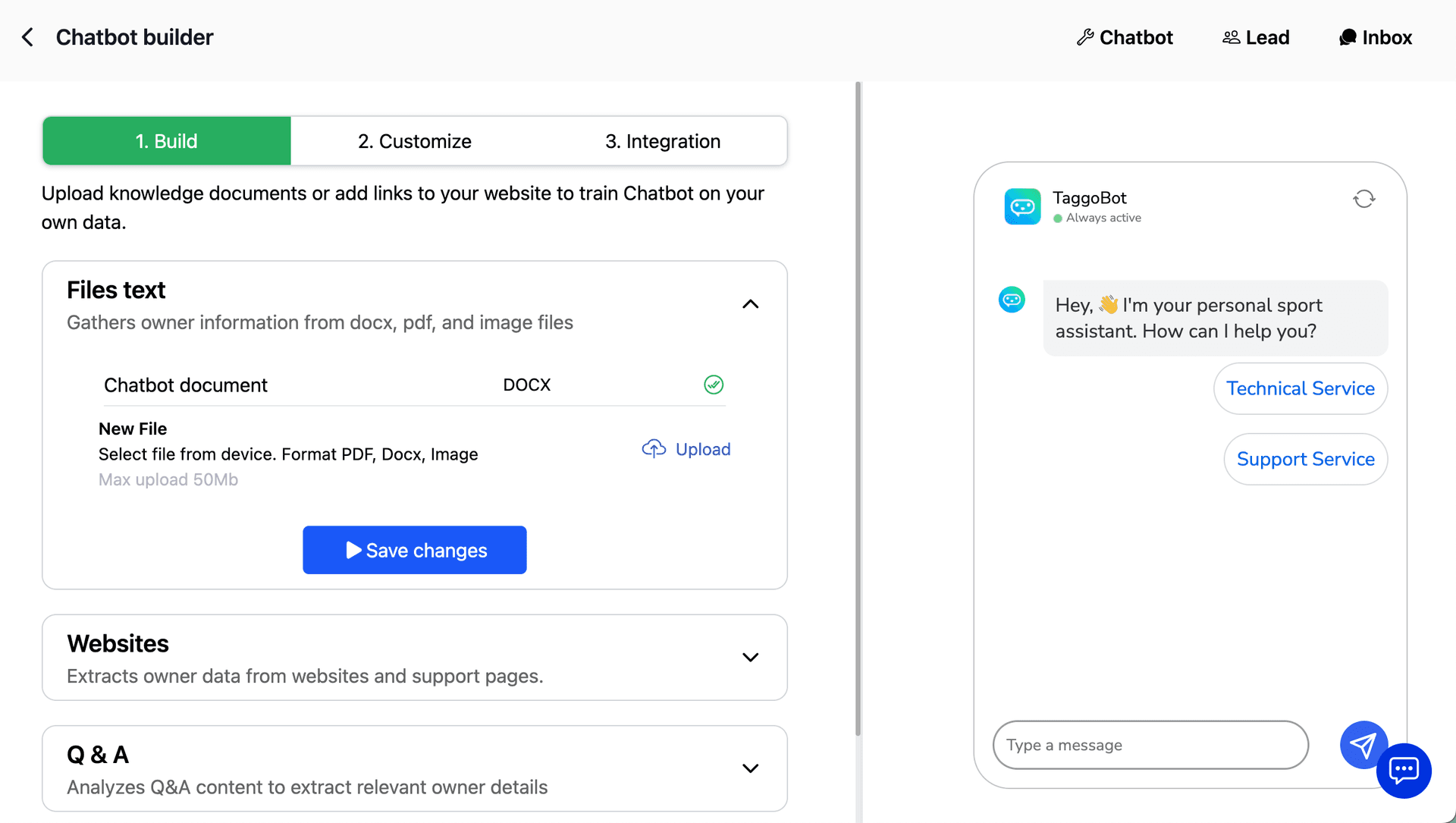Screen dimensions: 1456x823
Task: Click the send message paper plane icon
Action: tap(1363, 745)
